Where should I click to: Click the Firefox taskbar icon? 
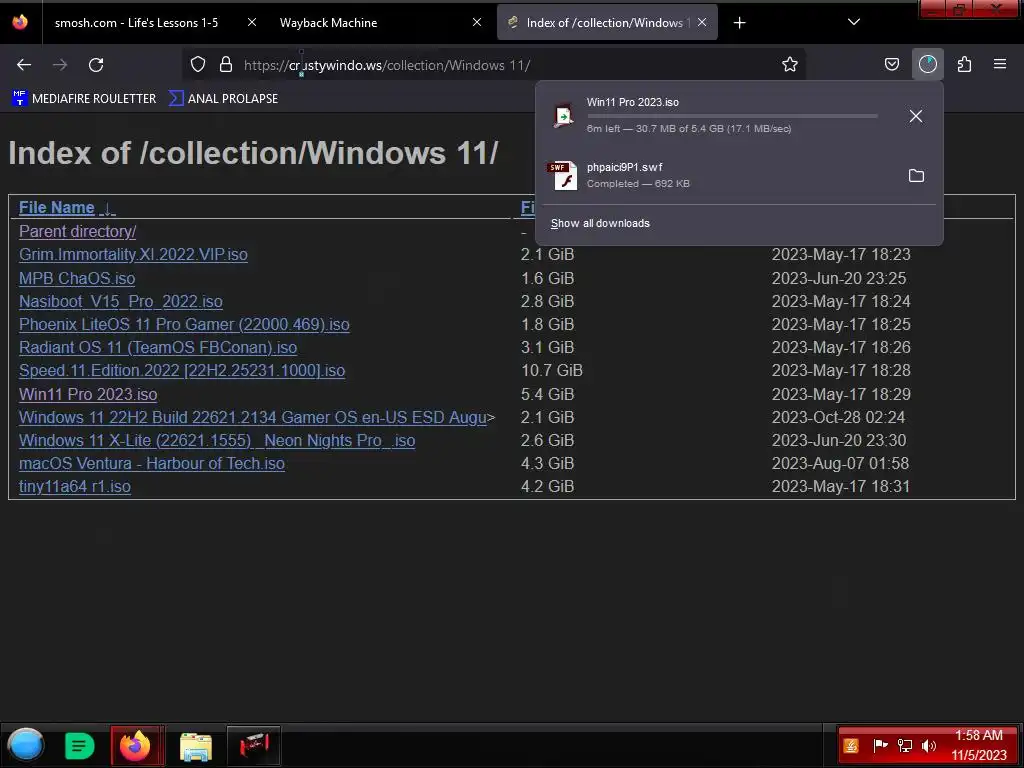137,745
